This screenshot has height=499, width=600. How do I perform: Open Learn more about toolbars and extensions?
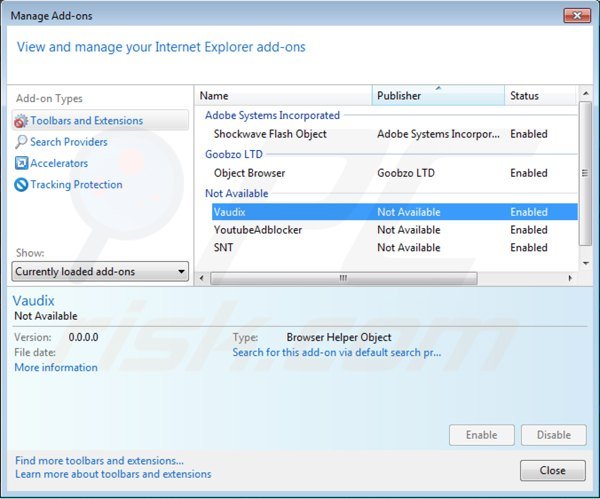click(x=113, y=474)
